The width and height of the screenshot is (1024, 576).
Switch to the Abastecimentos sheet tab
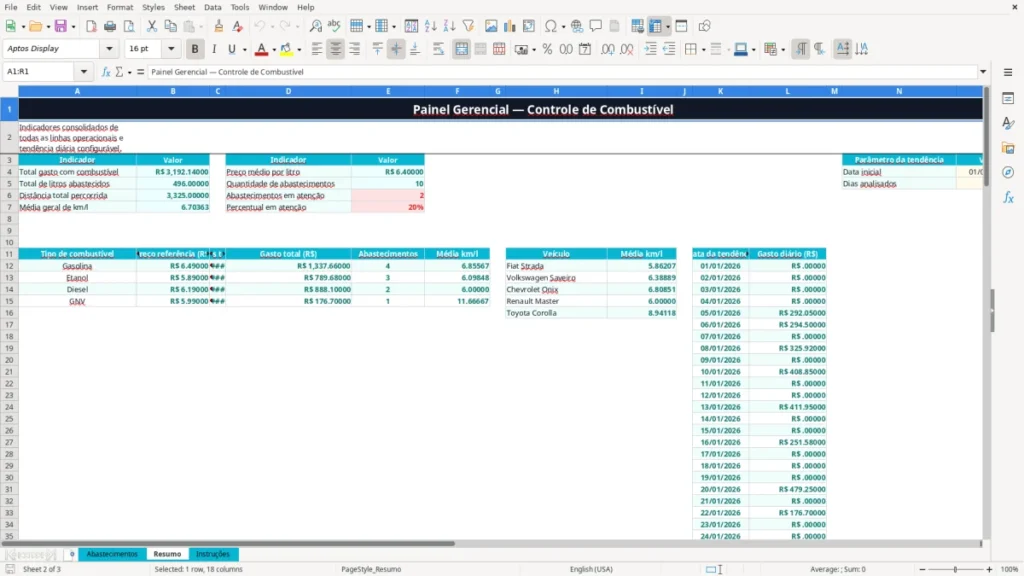(112, 554)
